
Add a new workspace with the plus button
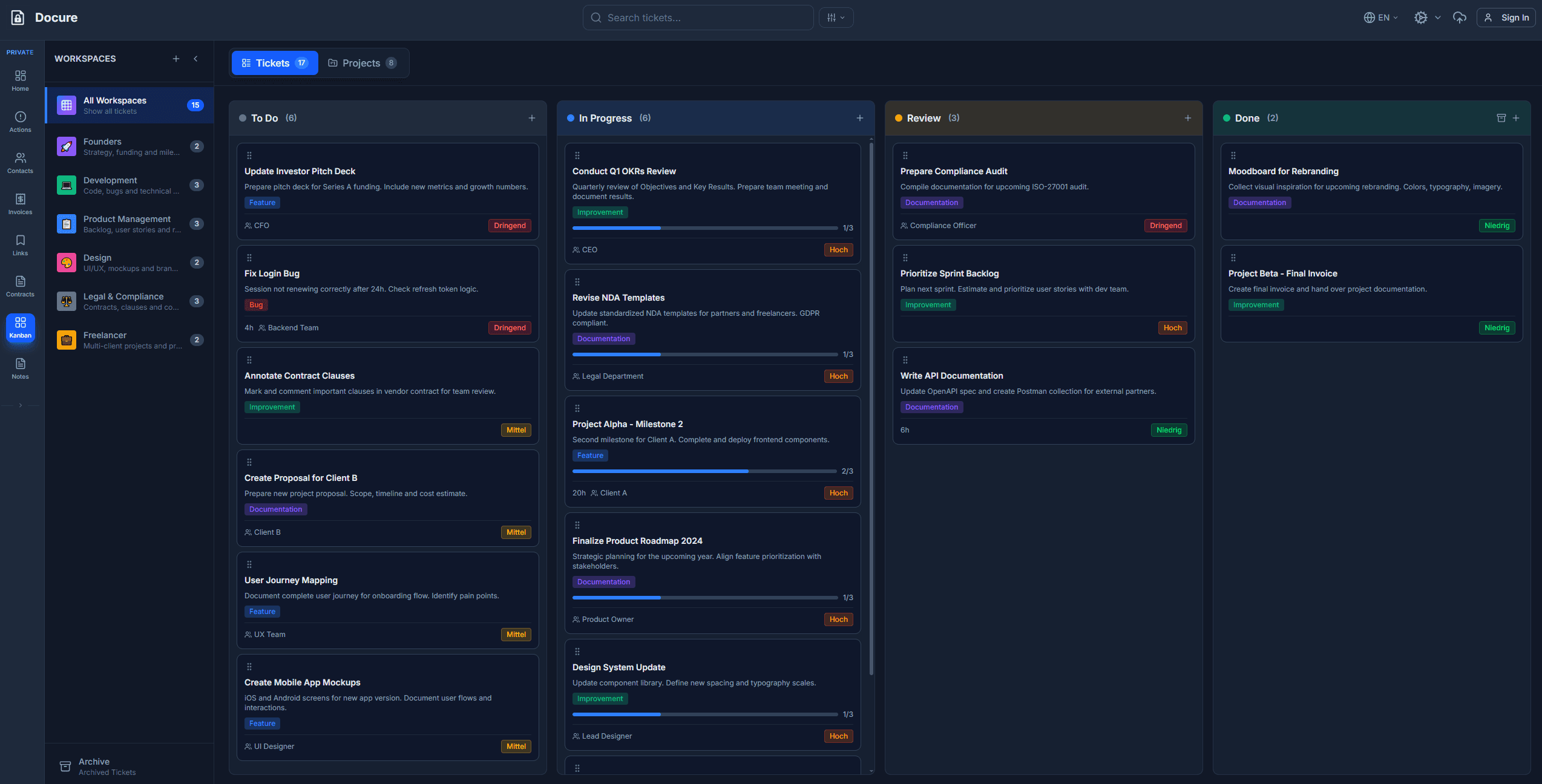176,59
